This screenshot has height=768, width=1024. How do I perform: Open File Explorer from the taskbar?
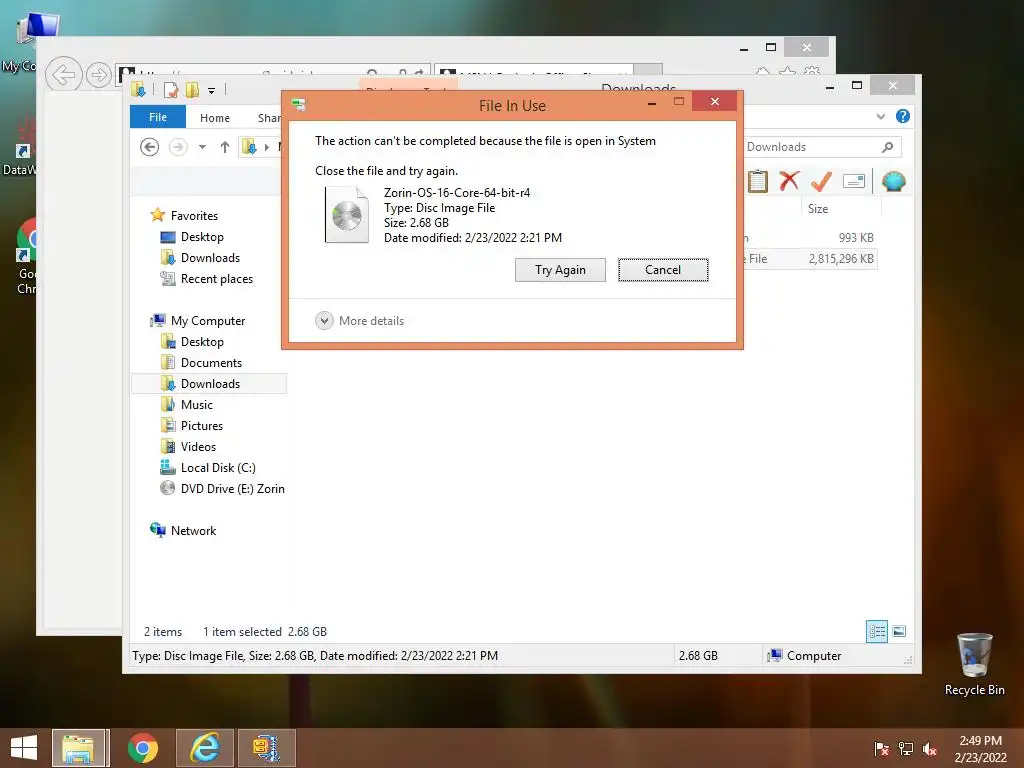coord(78,748)
